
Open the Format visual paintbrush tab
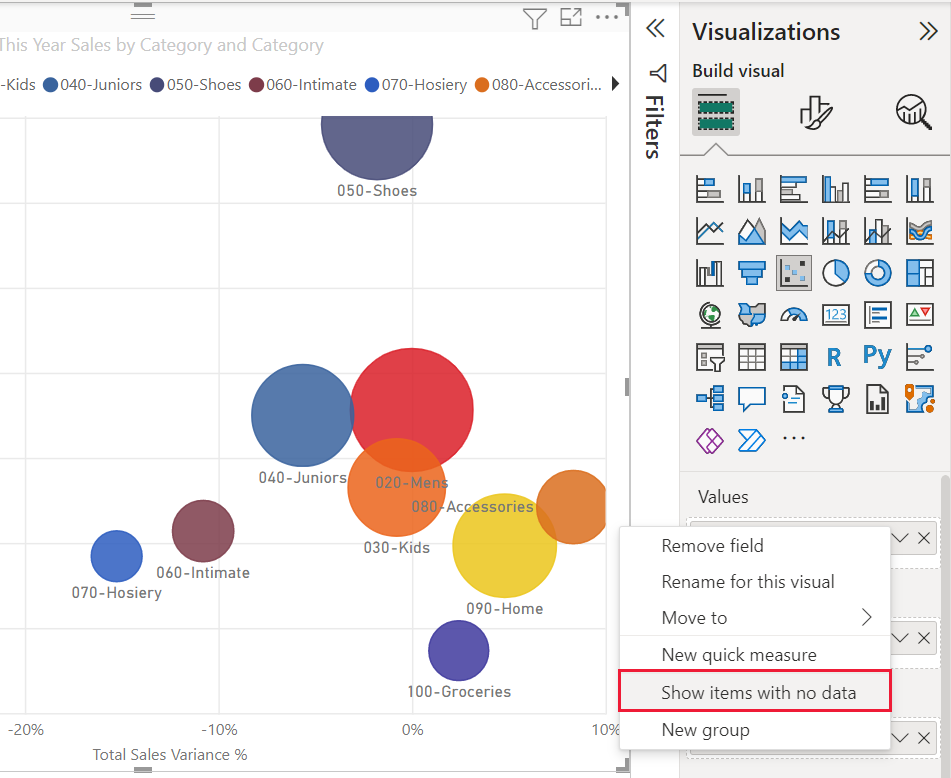point(816,112)
